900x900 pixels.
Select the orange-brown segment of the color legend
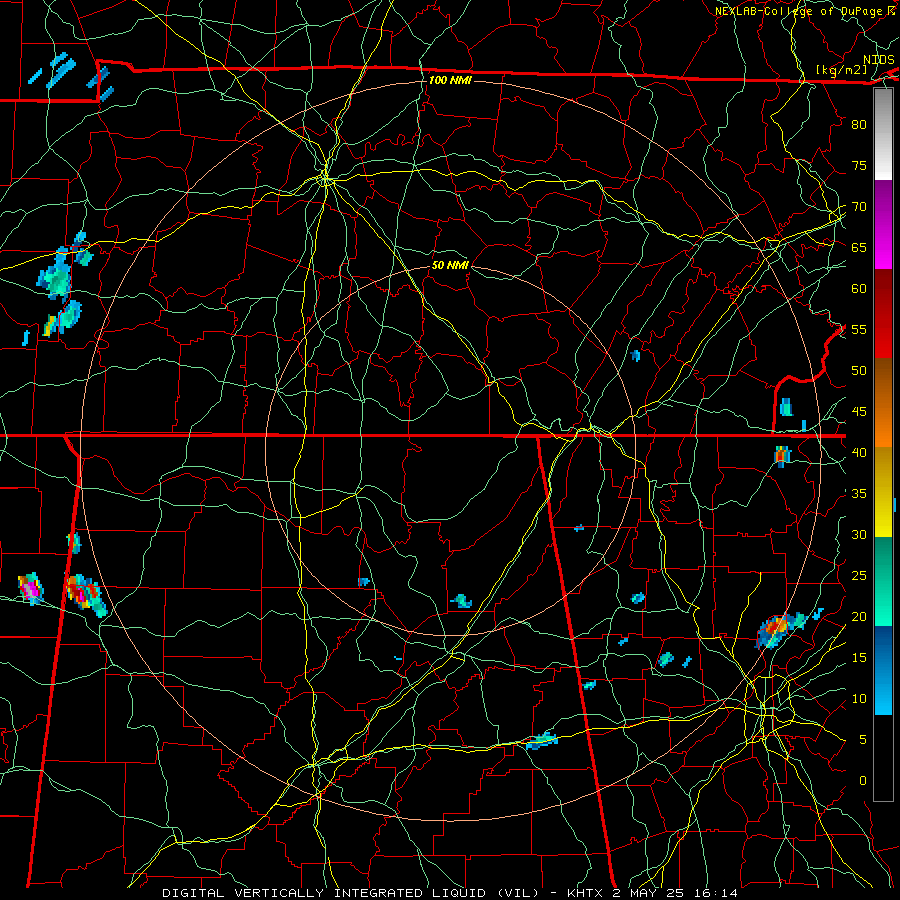(883, 403)
